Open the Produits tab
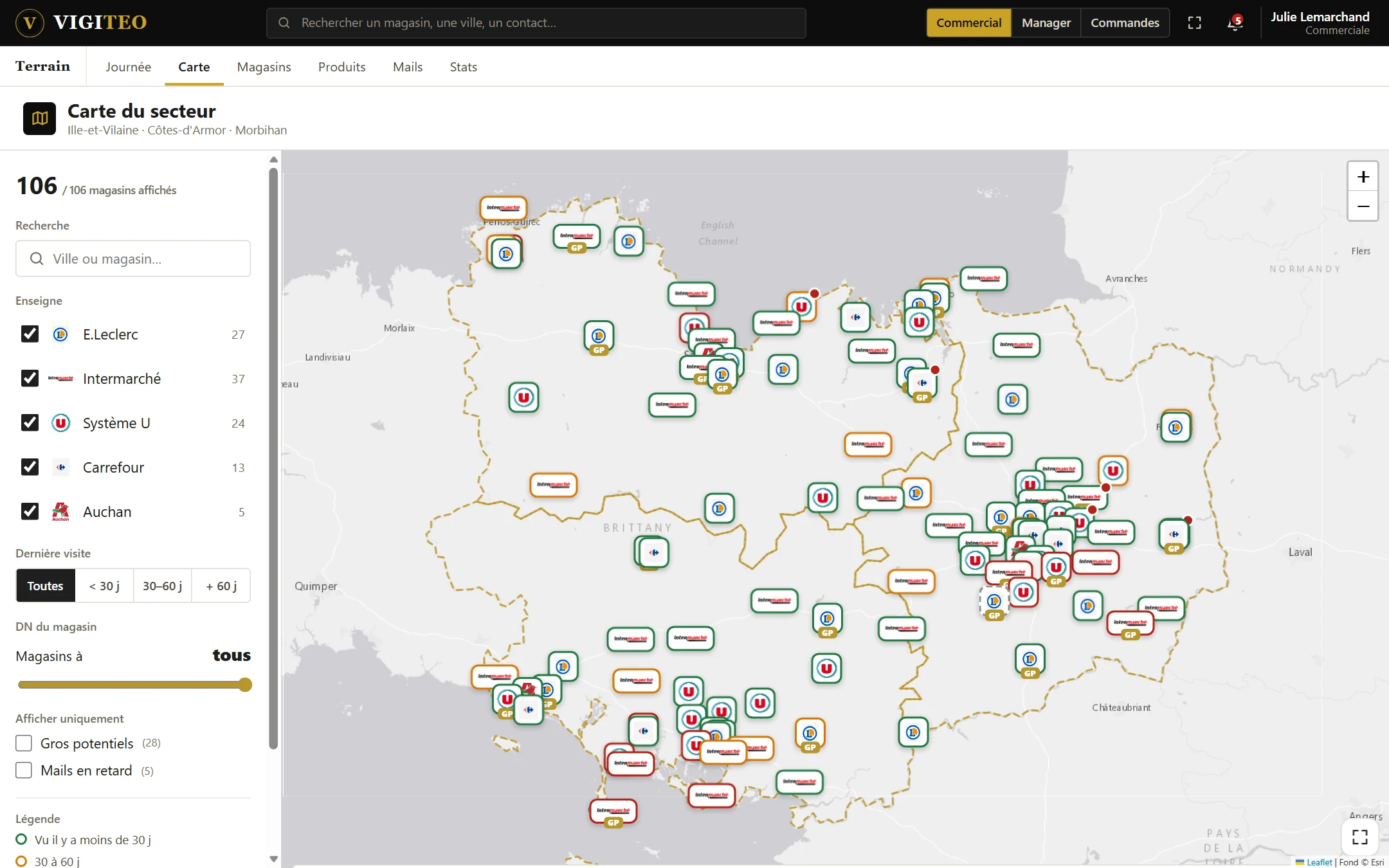 [341, 67]
